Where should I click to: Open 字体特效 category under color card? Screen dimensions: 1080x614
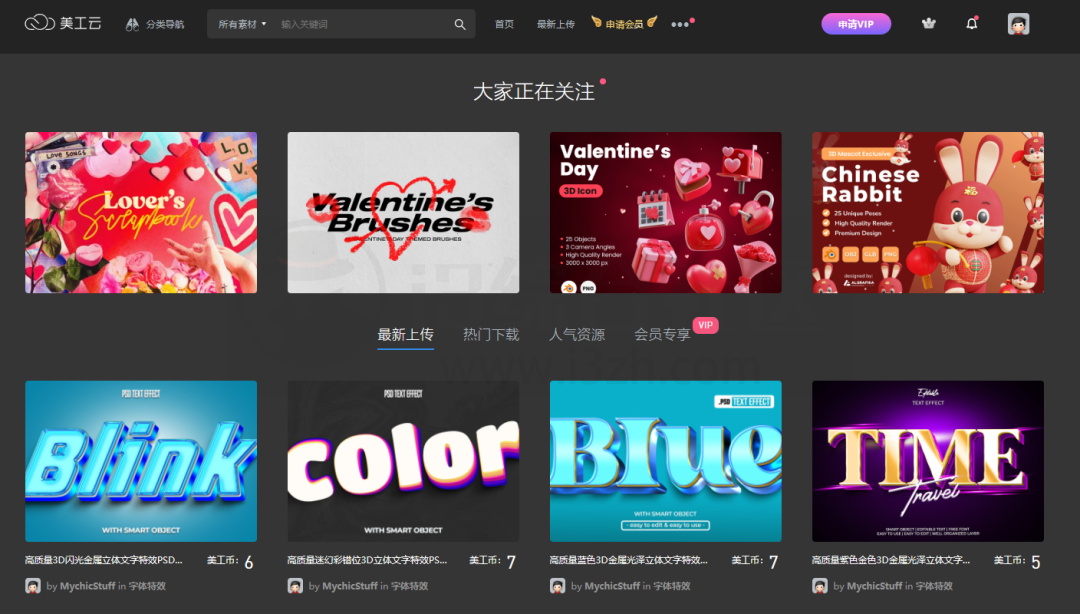[409, 586]
